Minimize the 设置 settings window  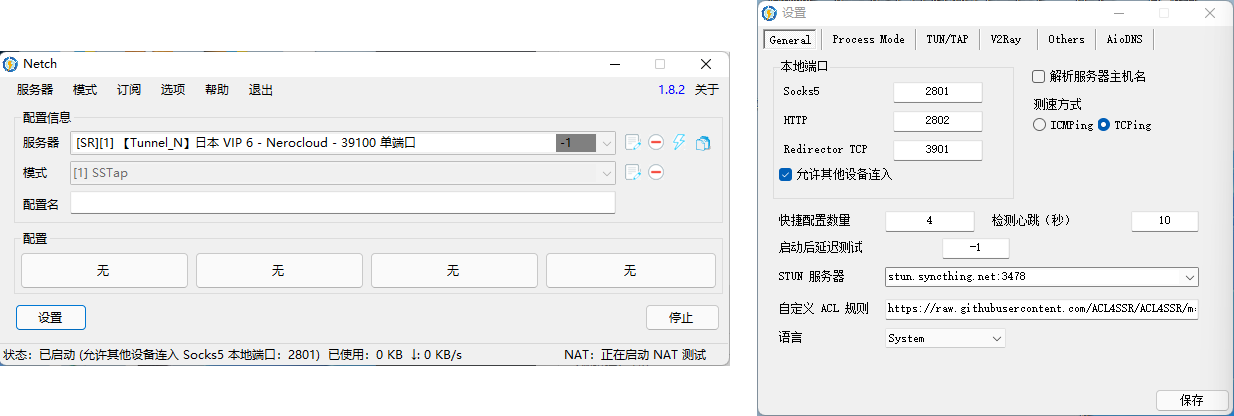[1118, 13]
